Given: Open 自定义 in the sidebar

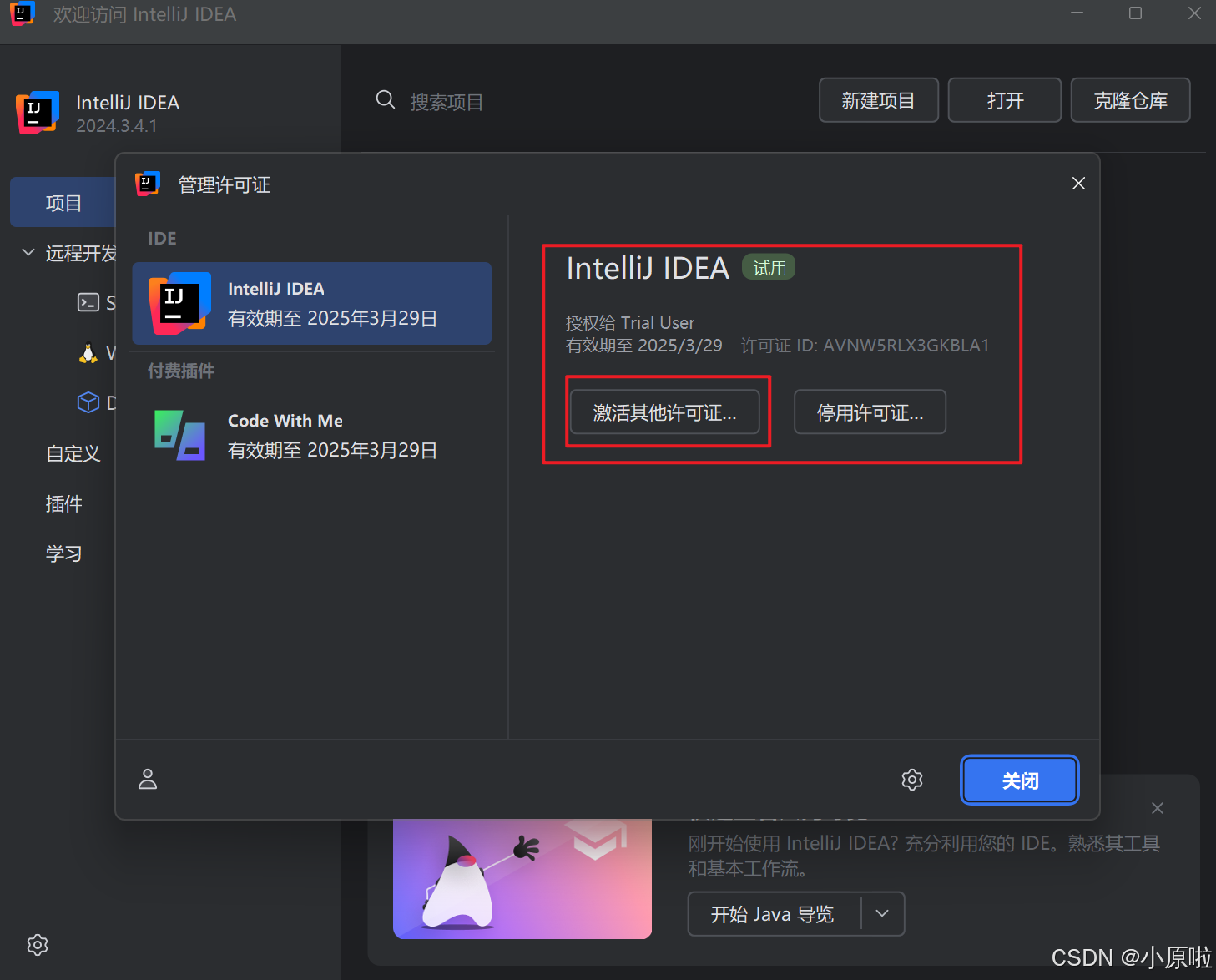Looking at the screenshot, I should (73, 453).
